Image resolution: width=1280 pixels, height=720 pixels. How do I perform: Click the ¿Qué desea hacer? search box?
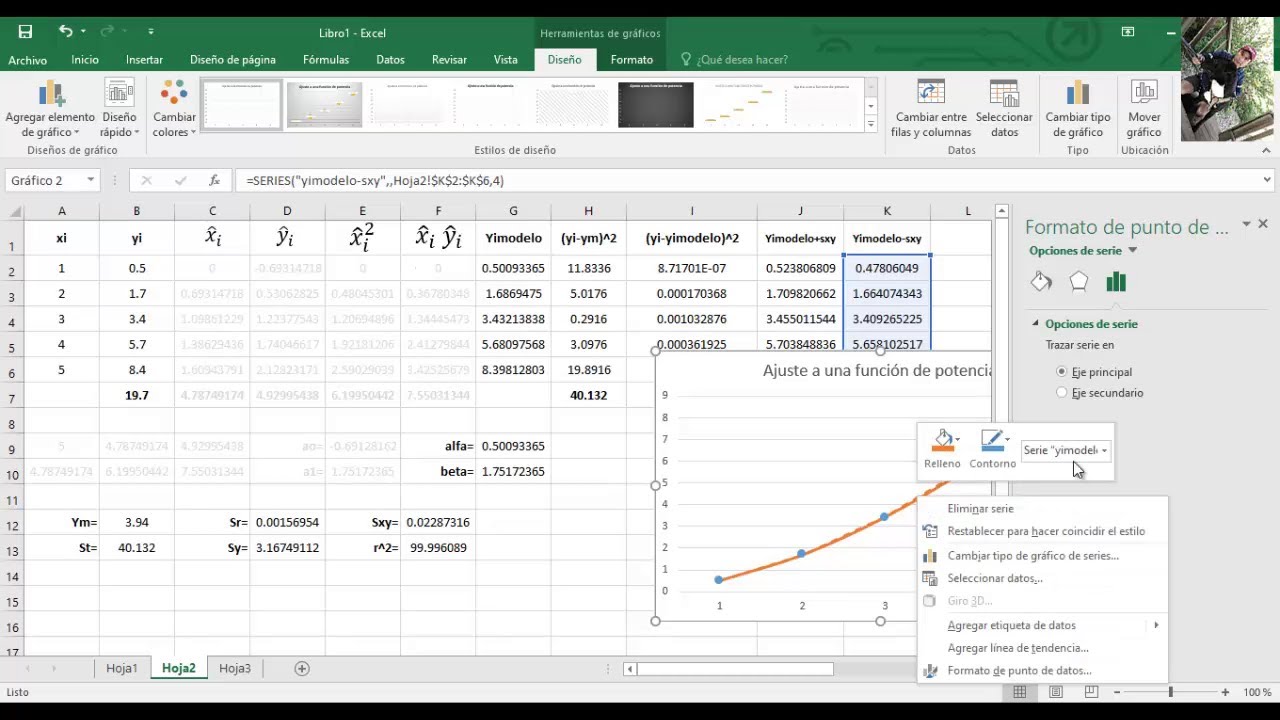click(741, 60)
